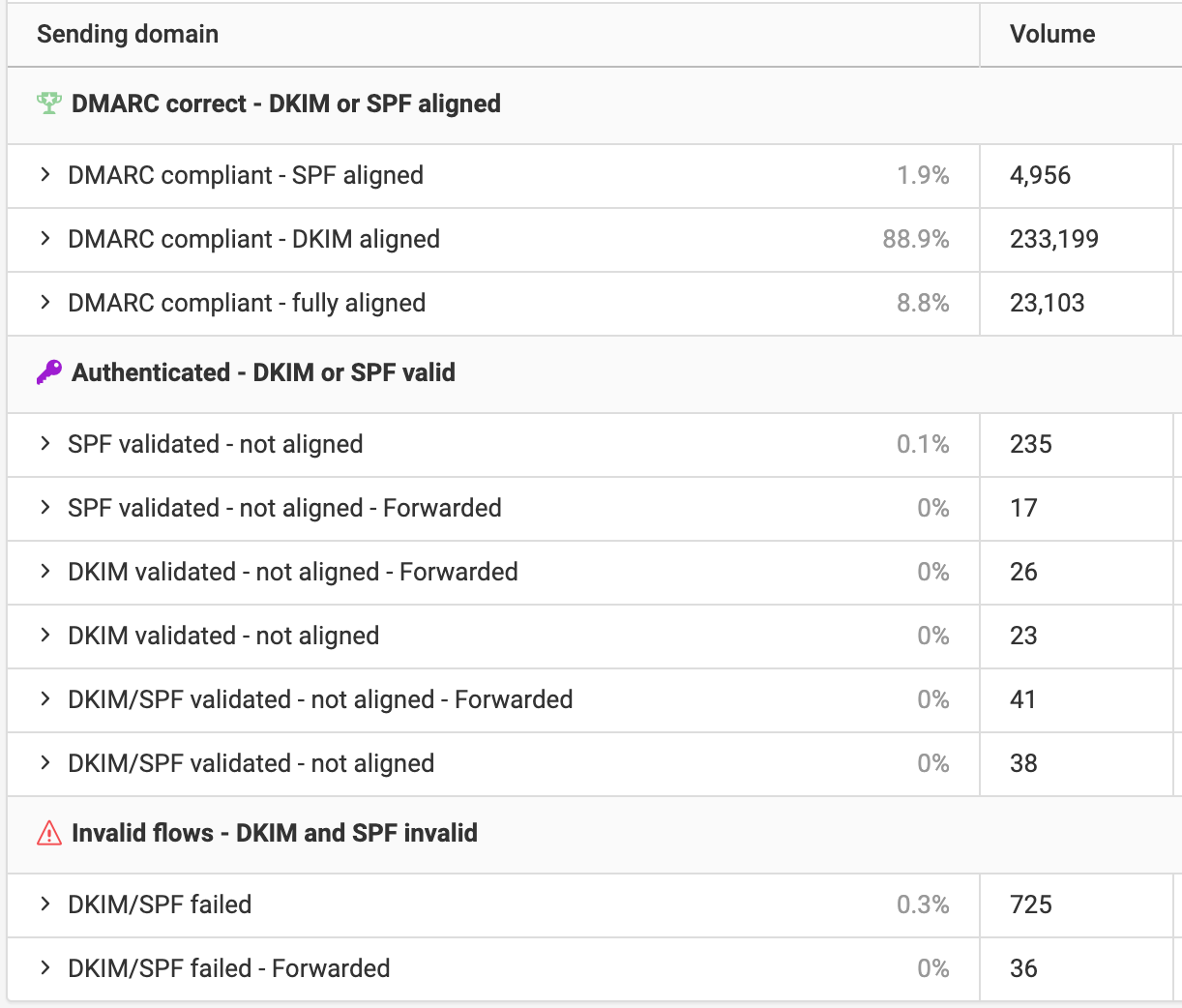Toggle the Authenticated - DKIM or SPF valid group

click(x=261, y=373)
